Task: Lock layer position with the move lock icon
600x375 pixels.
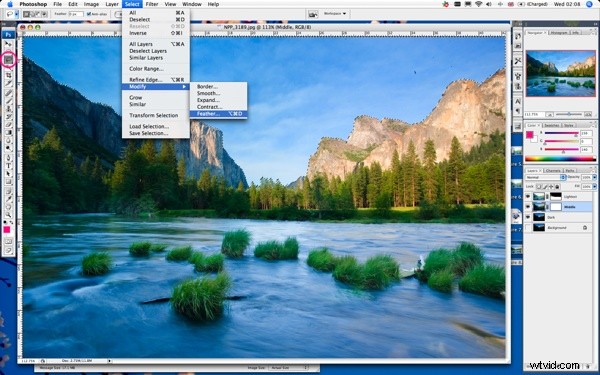Action: (551, 187)
